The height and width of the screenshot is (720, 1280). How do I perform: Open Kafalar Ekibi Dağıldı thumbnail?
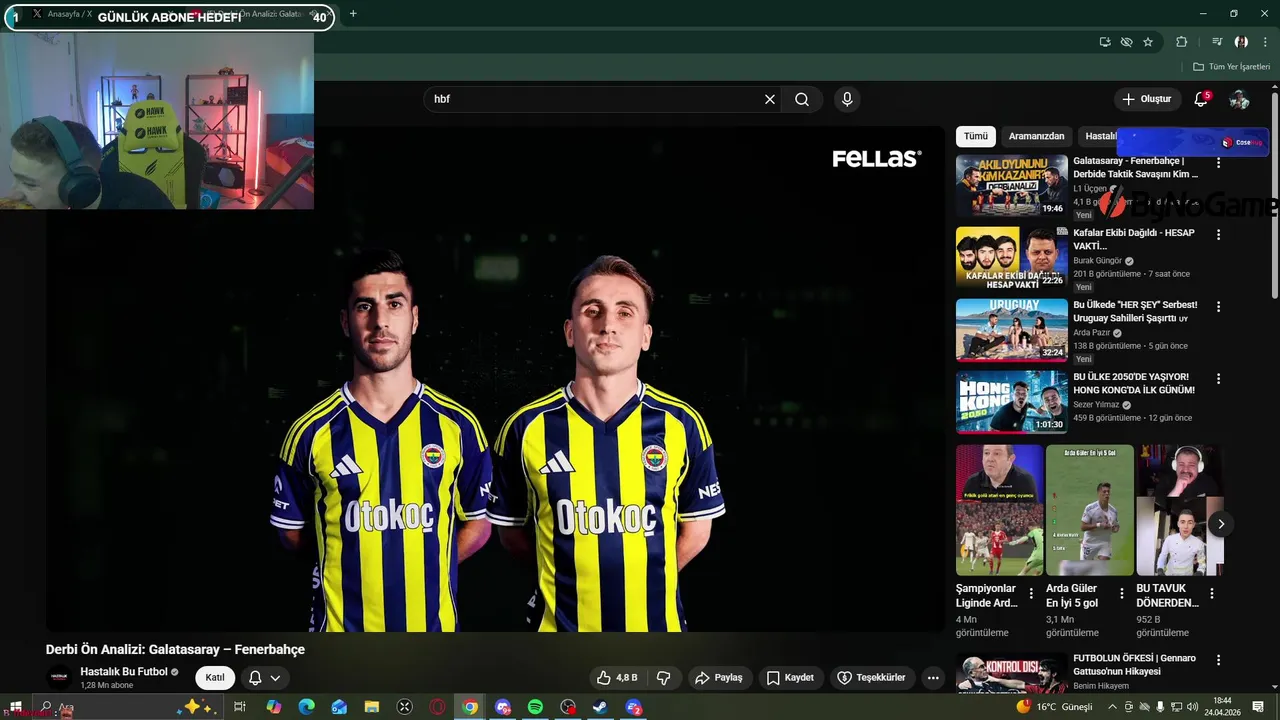[1011, 257]
